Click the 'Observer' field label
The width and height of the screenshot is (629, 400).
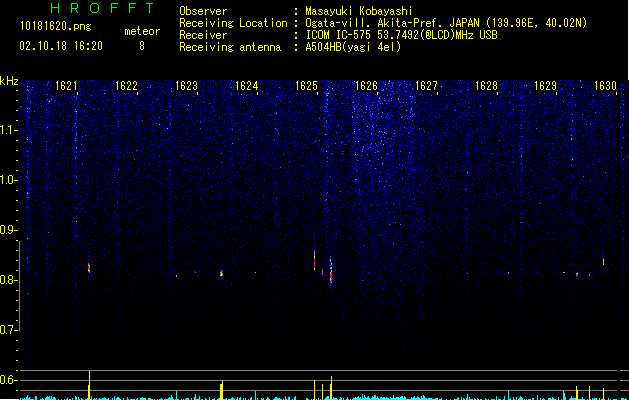(x=203, y=11)
